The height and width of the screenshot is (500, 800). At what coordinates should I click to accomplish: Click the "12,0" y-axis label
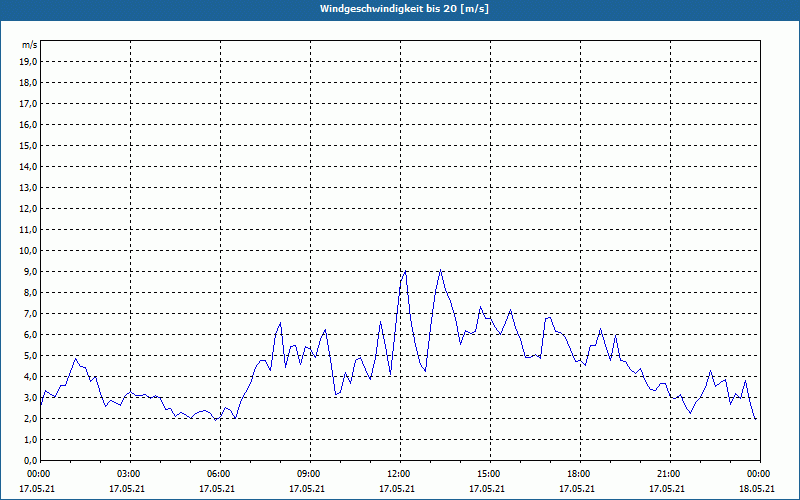pyautogui.click(x=28, y=209)
